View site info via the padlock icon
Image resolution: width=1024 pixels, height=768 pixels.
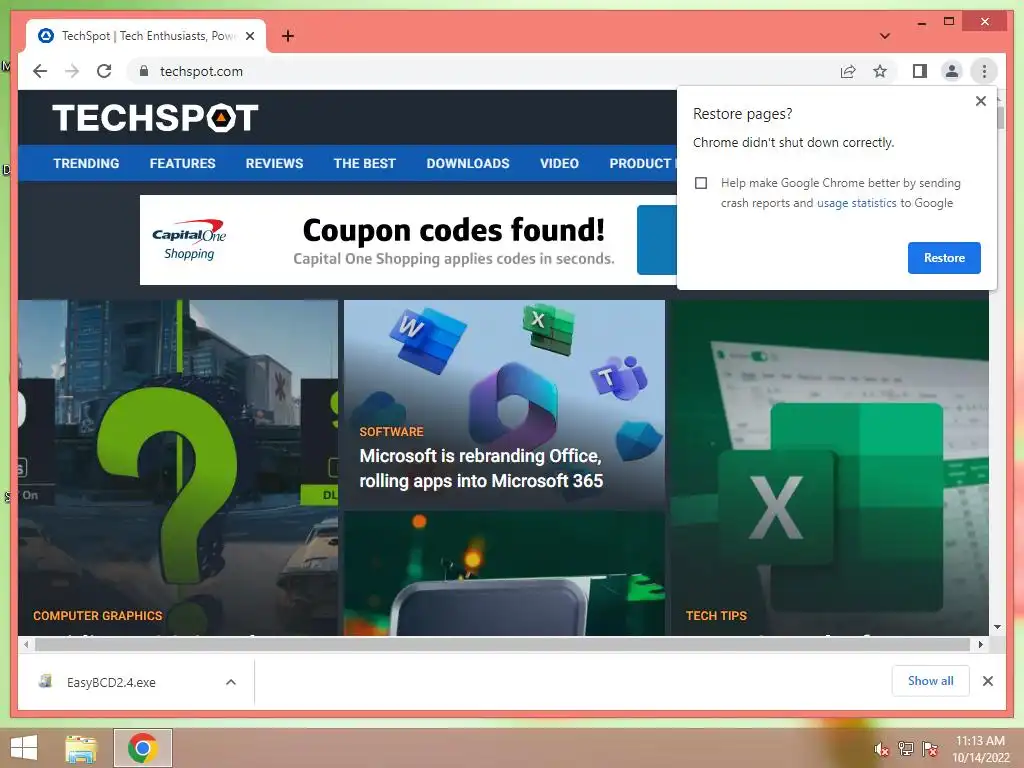tap(144, 71)
